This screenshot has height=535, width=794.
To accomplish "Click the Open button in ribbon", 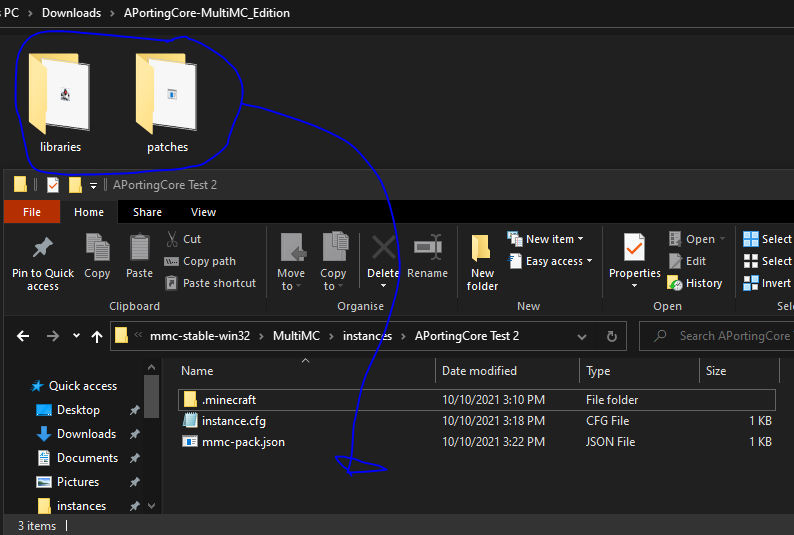I will (696, 239).
